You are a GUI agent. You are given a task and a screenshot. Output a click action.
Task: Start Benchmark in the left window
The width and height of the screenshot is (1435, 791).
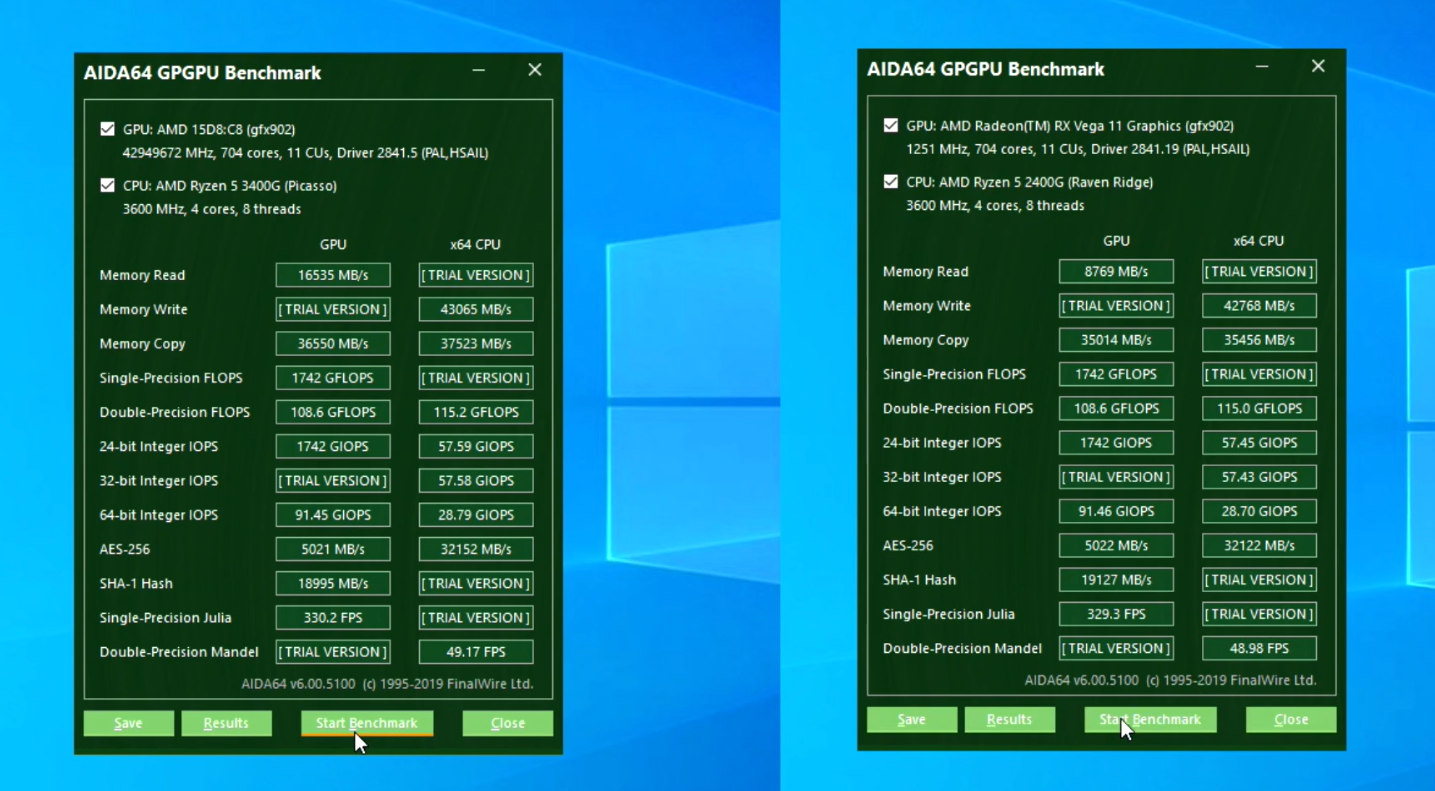point(367,723)
